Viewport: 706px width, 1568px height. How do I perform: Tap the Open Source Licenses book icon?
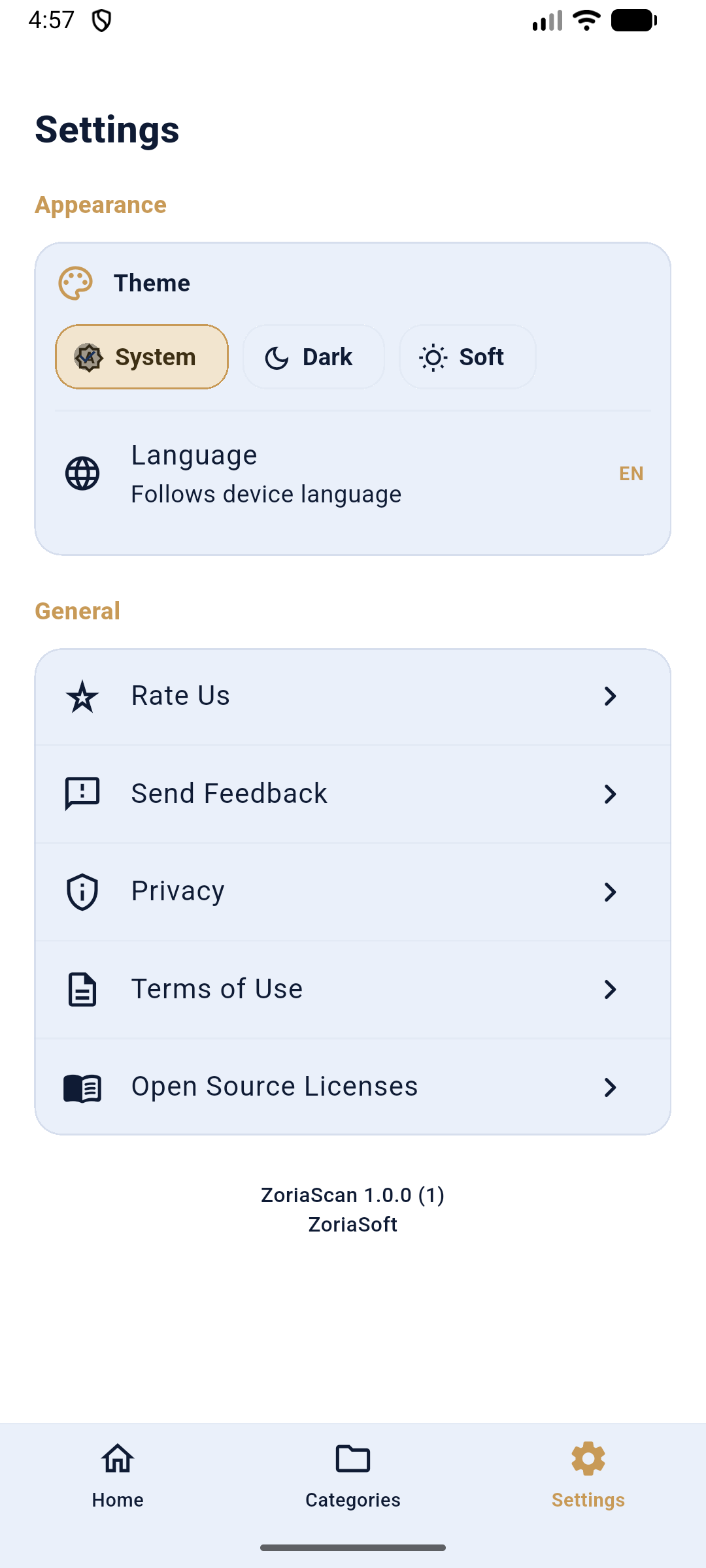(x=82, y=1088)
